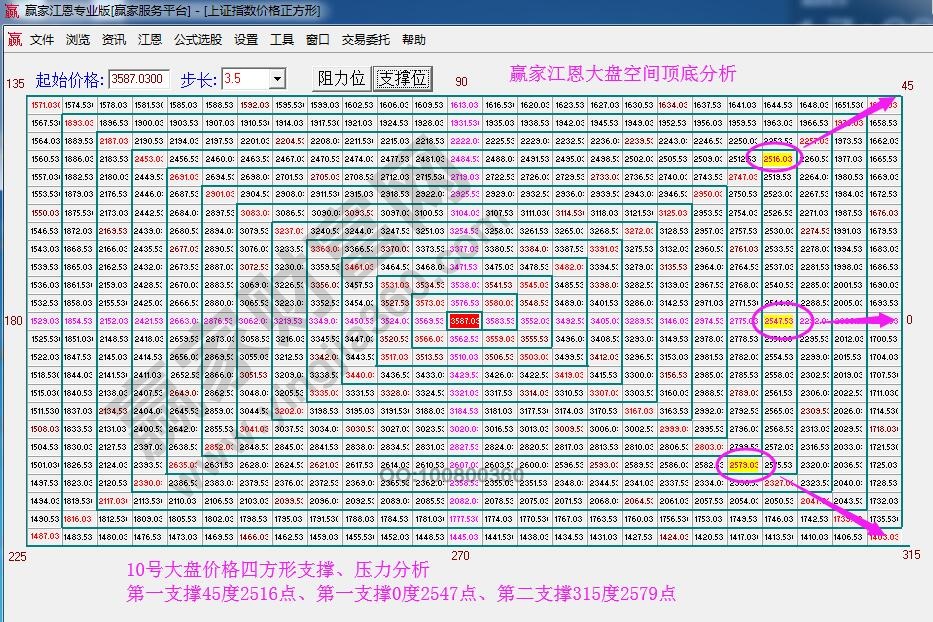Open the 文件 menu
Viewport: 933px width, 622px height.
point(42,40)
